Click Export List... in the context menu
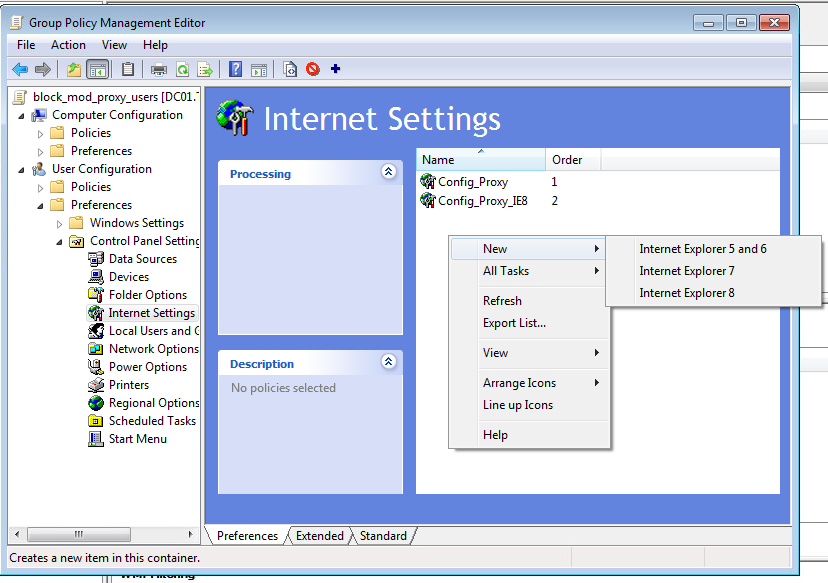Screen dimensions: 828x583 tap(528, 323)
